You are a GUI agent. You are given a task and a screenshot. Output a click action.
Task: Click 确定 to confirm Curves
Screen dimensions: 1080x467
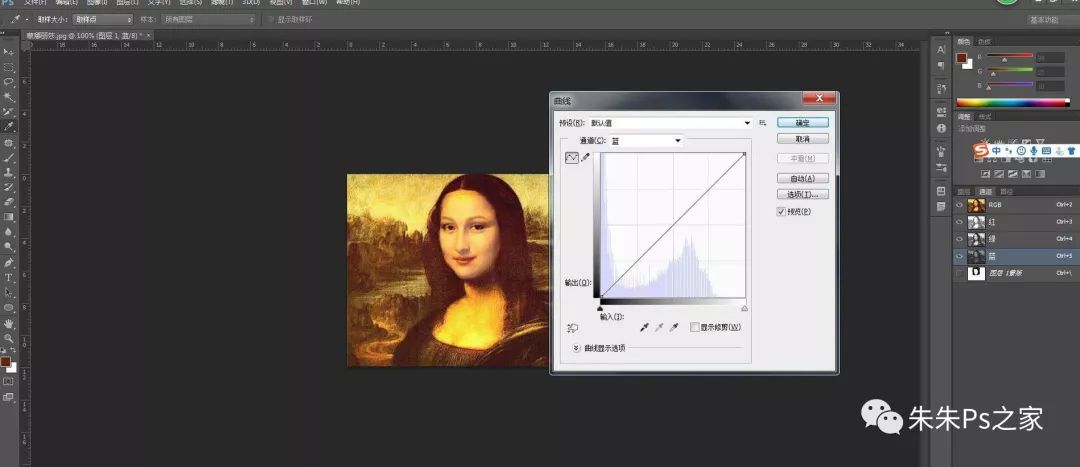802,122
